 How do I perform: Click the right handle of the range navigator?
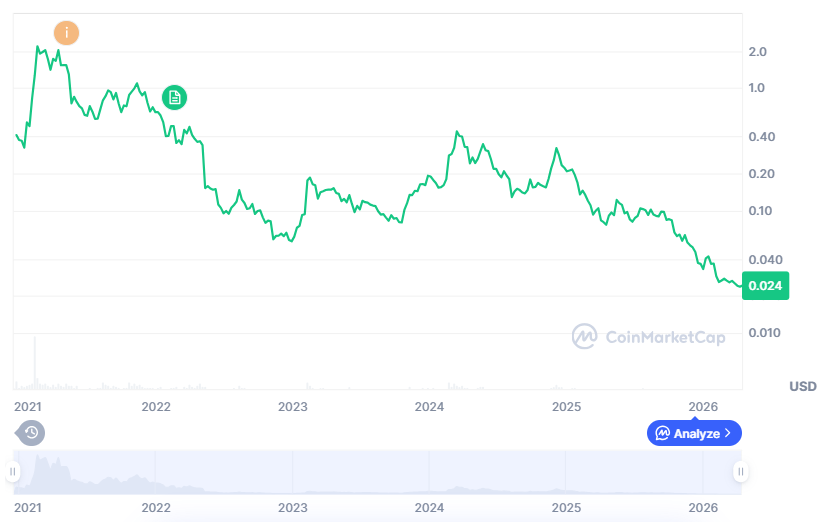click(740, 471)
